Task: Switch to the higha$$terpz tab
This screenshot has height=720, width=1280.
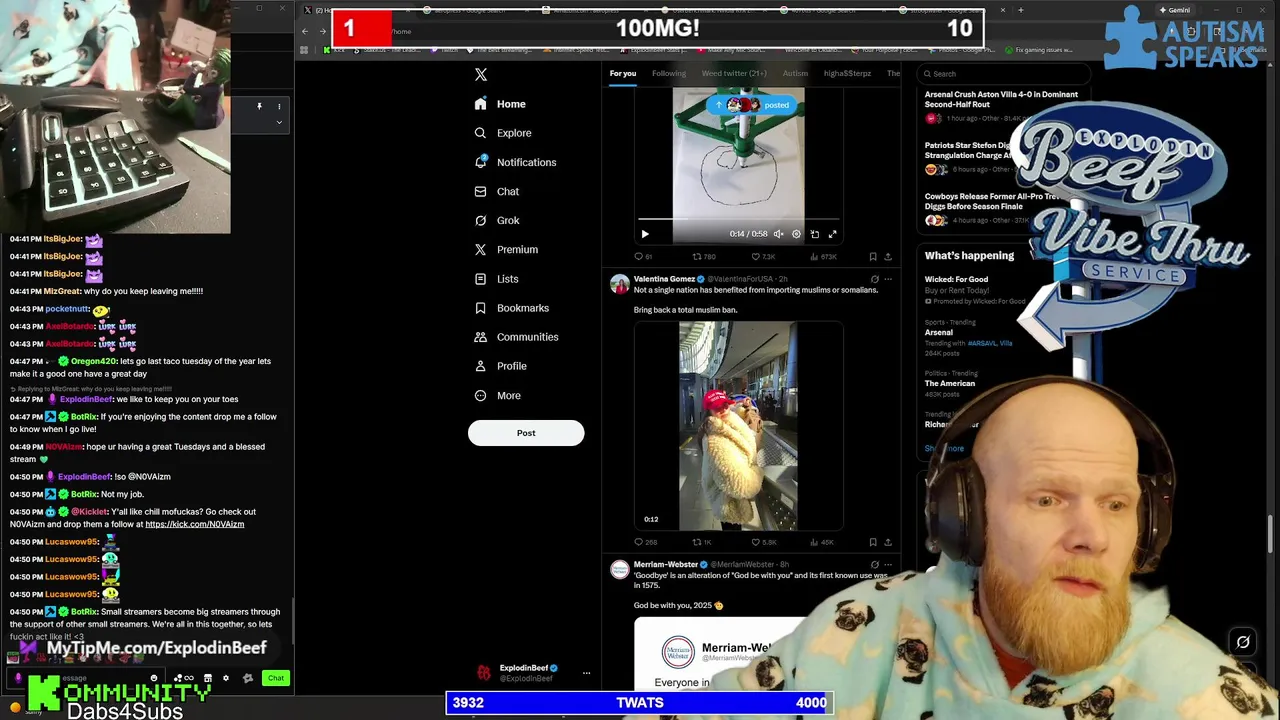Action: pos(847,73)
